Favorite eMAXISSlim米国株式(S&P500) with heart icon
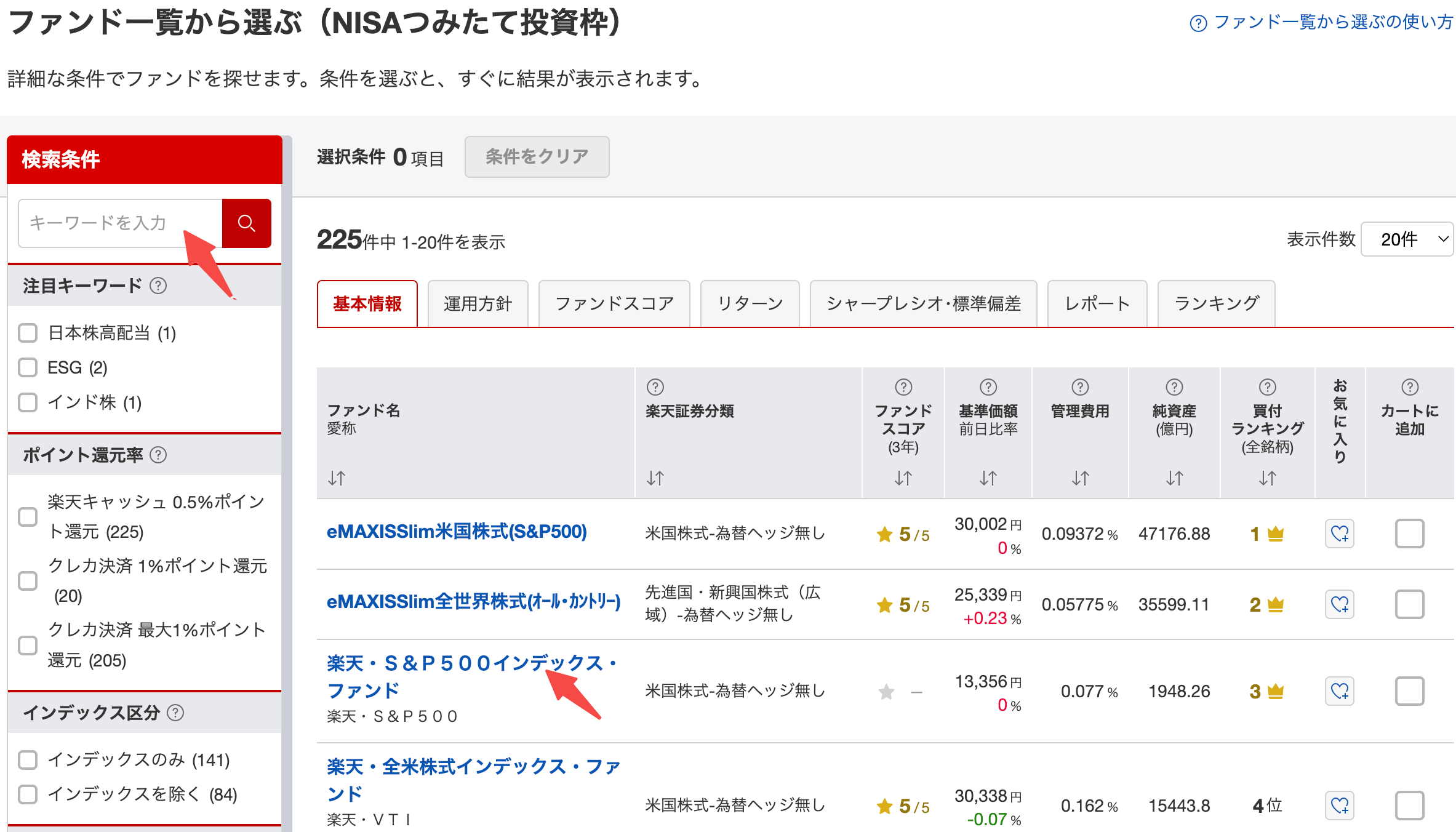 (1340, 534)
